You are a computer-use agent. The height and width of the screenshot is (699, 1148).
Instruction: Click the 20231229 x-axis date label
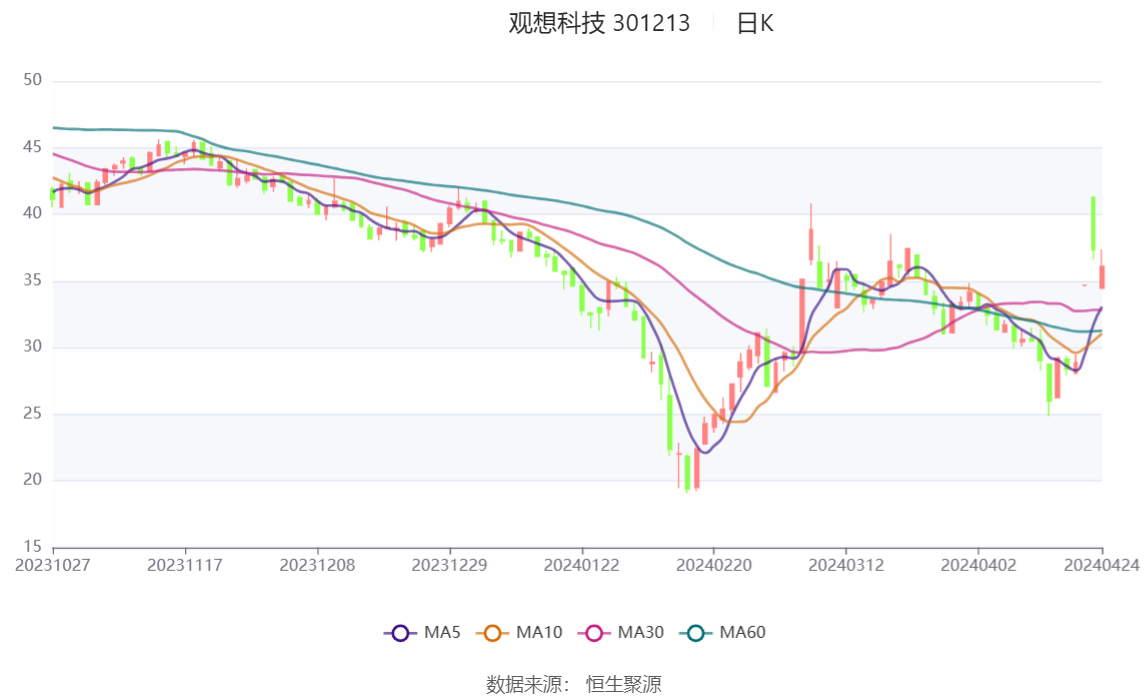(x=450, y=565)
